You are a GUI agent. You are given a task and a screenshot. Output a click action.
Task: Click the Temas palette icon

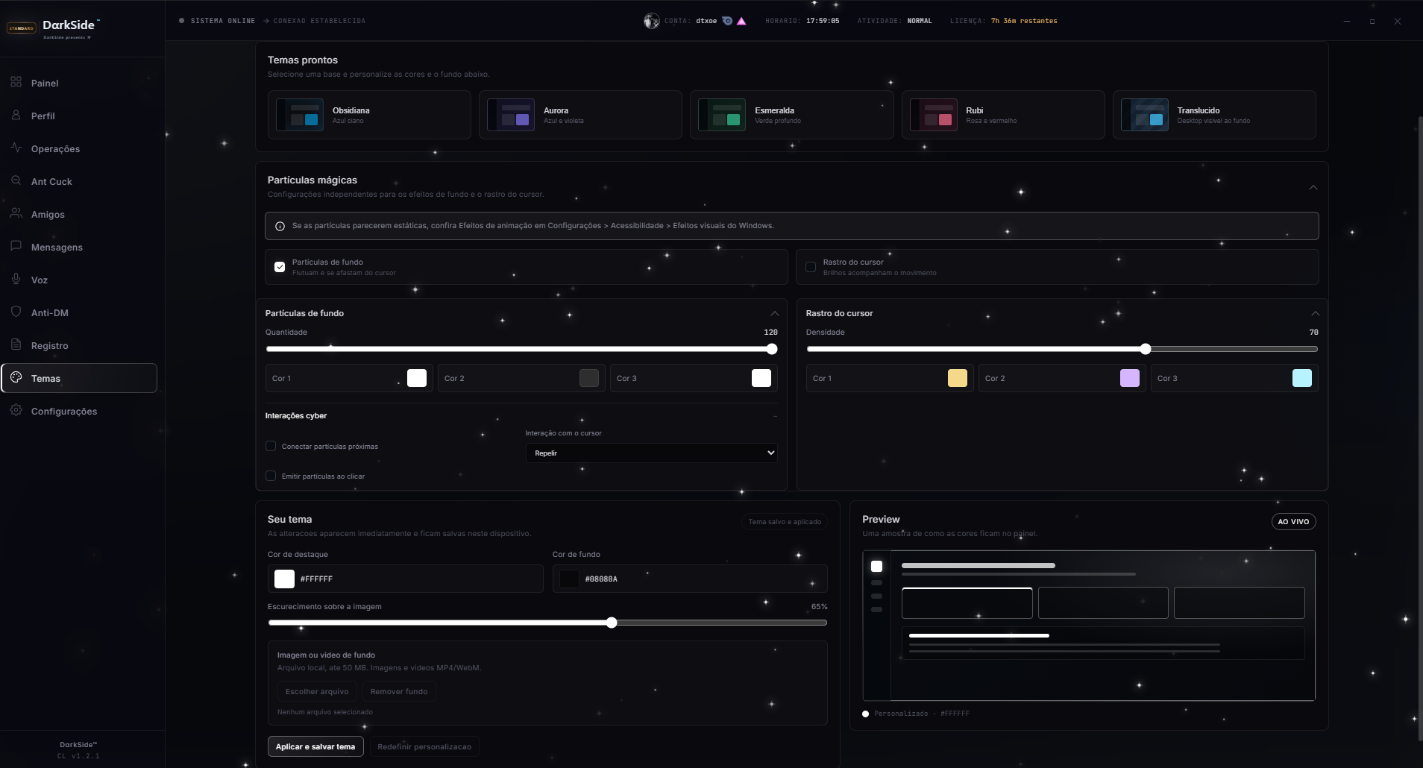click(16, 378)
